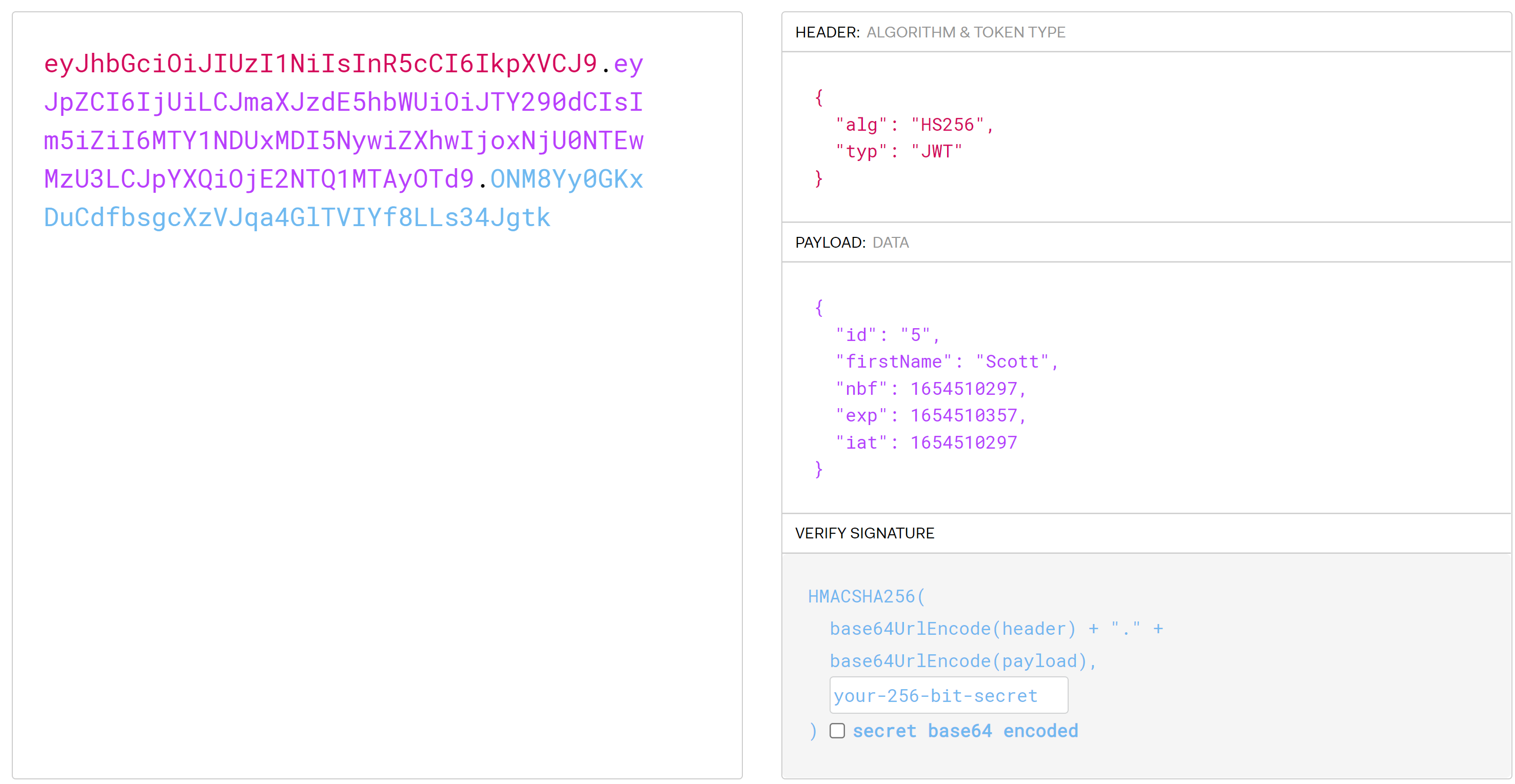Click the PAYLOAD: DATA section heading
The image size is (1515, 784).
pos(852,242)
